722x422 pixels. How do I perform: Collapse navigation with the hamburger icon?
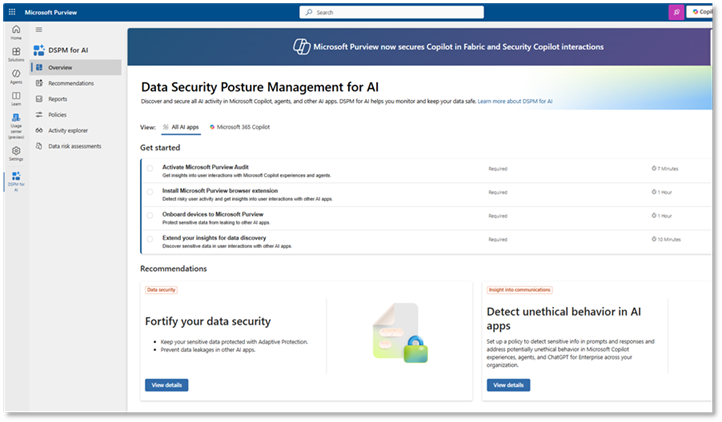tap(39, 31)
